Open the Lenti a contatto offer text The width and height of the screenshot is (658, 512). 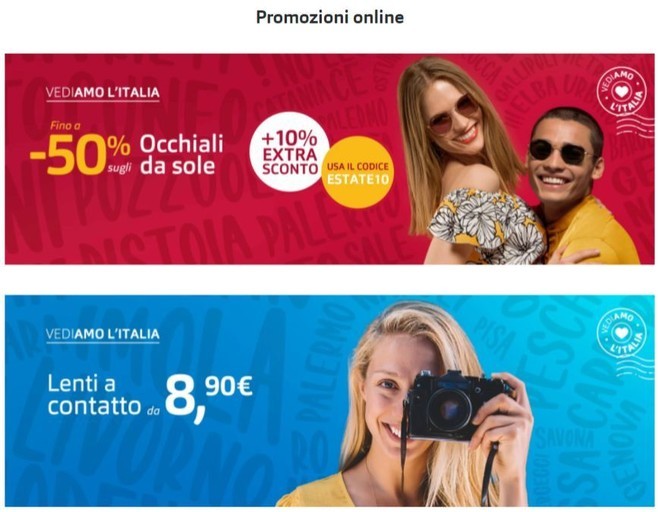click(94, 395)
